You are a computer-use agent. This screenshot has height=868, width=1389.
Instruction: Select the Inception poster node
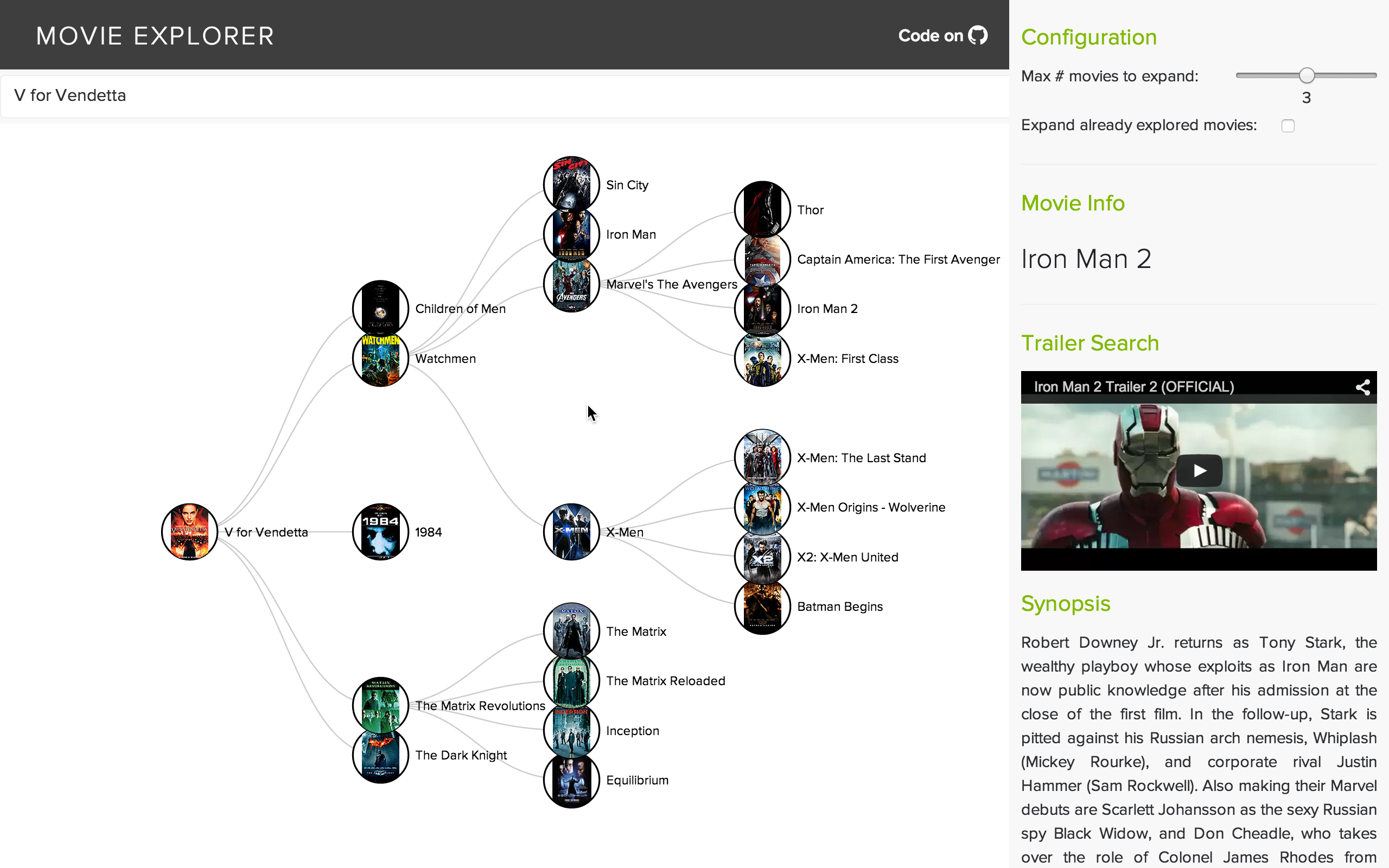[x=571, y=730]
